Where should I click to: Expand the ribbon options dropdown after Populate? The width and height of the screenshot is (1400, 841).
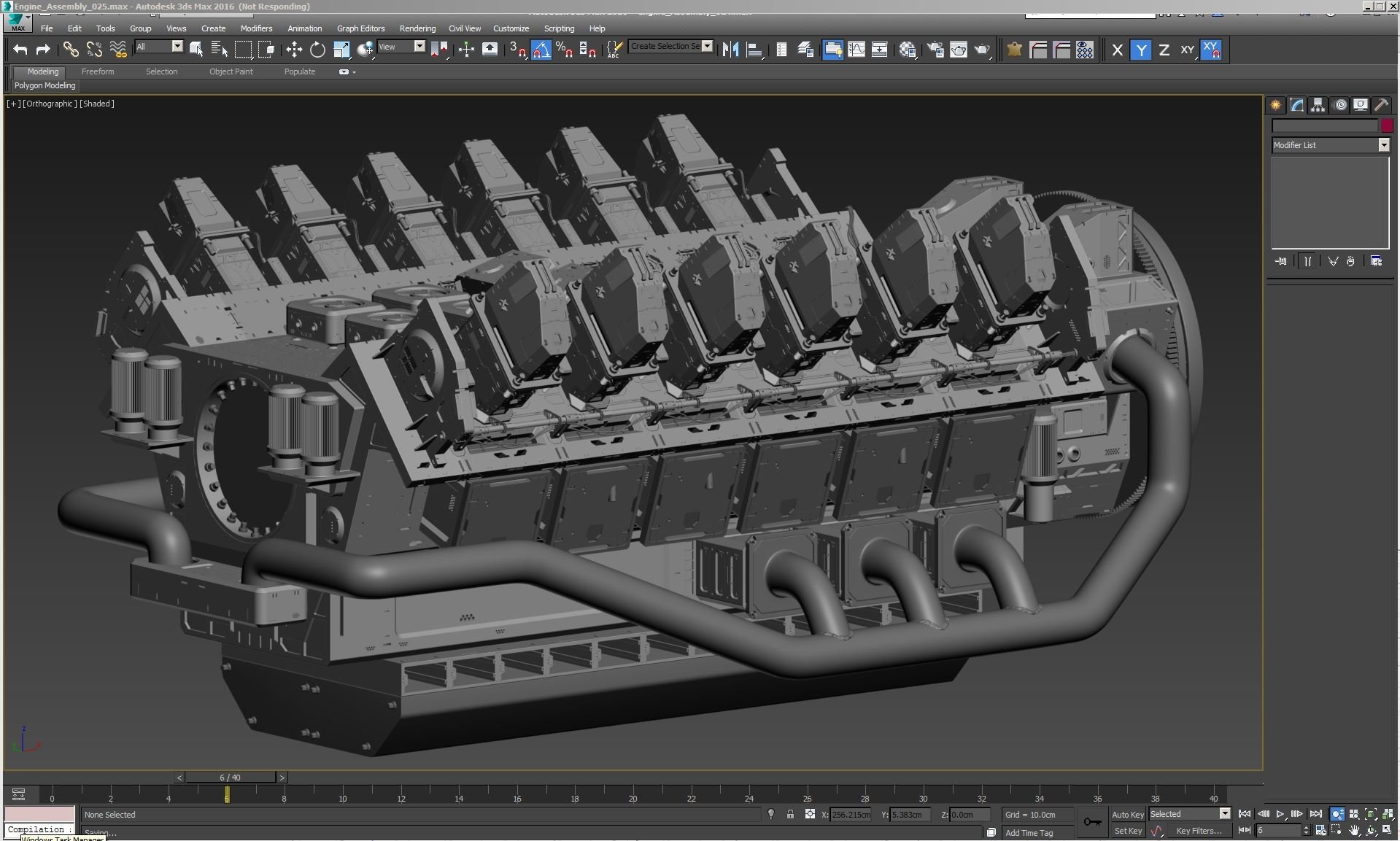pyautogui.click(x=347, y=71)
